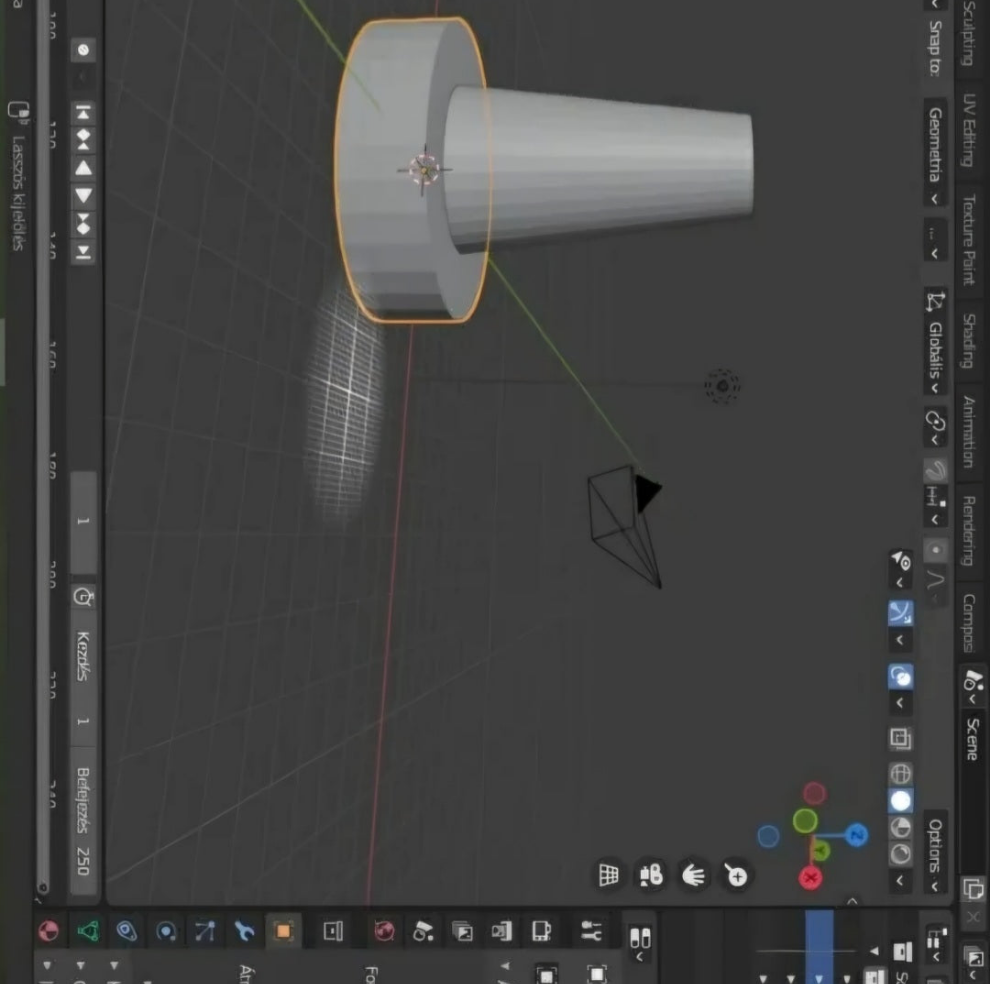Toggle X-ray view in viewport header
Viewport: 990px width, 984px height.
click(900, 739)
